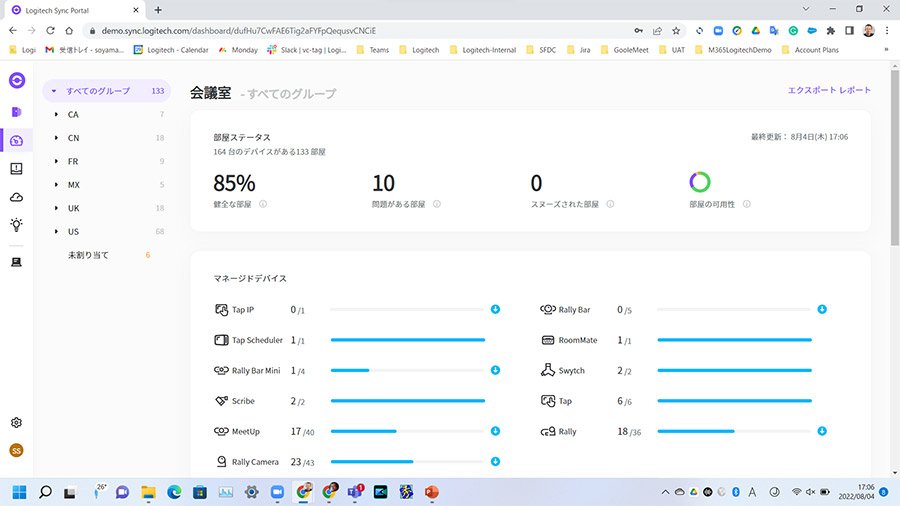Screen dimensions: 900x506
Task: Expand the CN group
Action: [x=56, y=138]
